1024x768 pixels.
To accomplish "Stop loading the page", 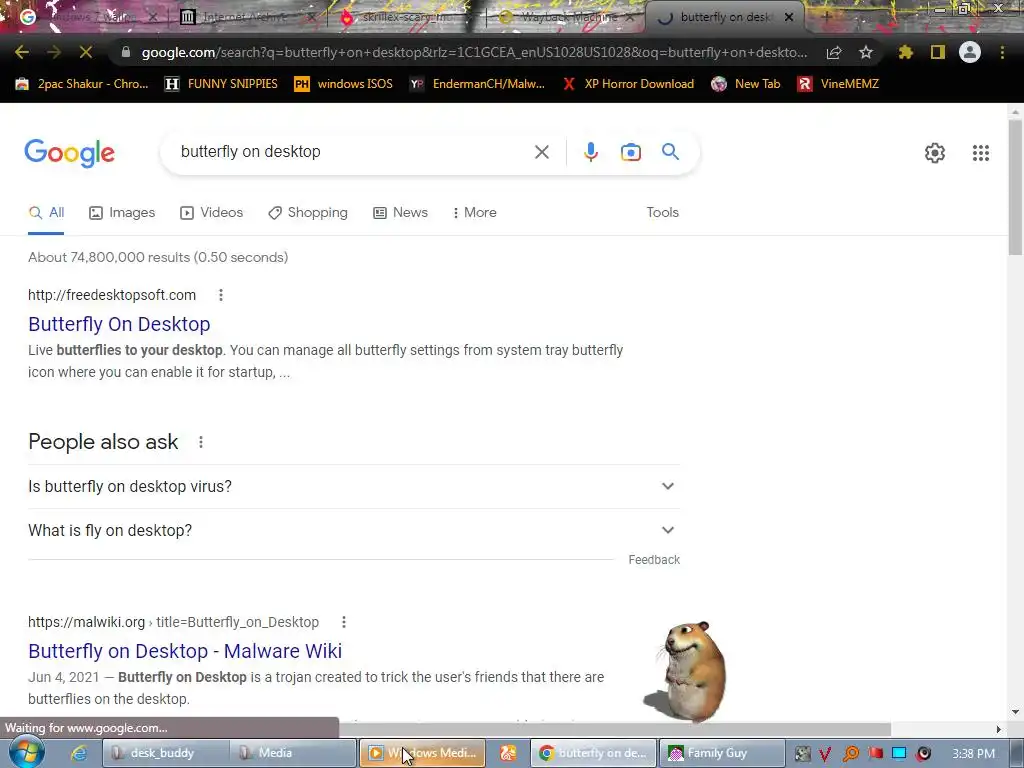I will click(86, 52).
